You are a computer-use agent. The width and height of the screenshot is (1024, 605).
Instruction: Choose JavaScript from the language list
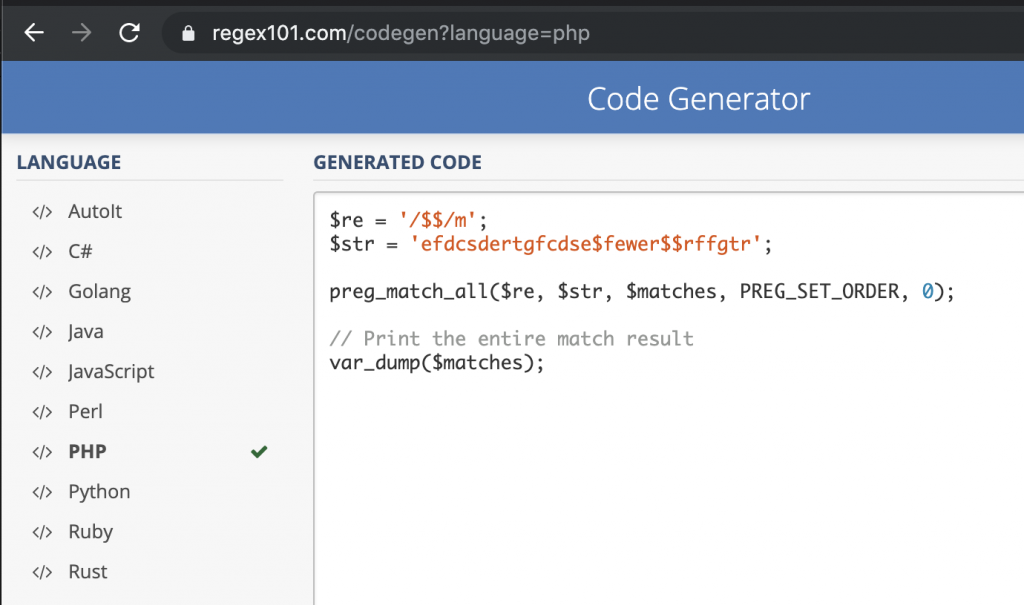pos(111,372)
